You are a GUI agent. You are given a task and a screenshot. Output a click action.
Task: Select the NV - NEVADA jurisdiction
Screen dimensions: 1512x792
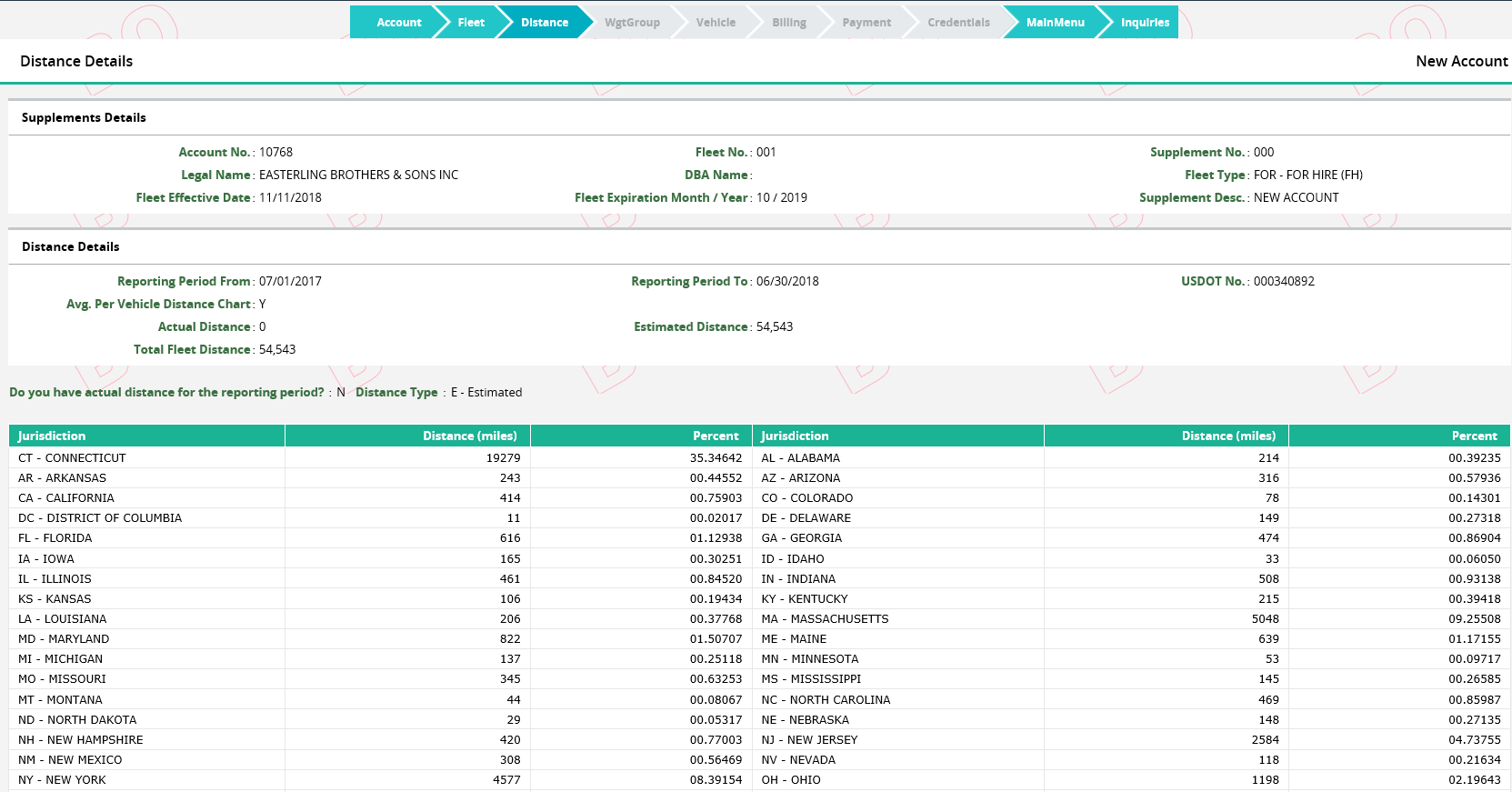[x=798, y=759]
